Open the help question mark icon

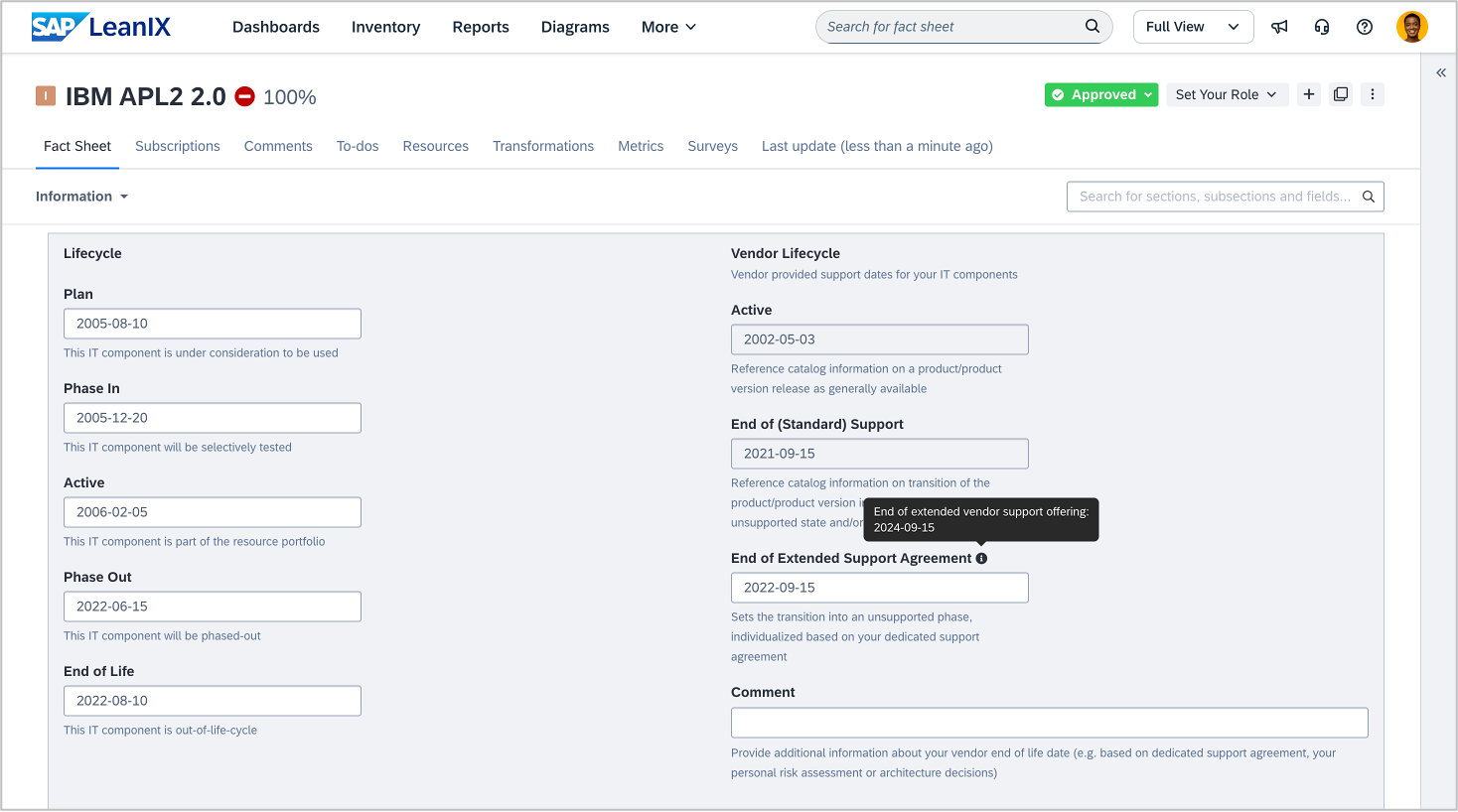1365,27
